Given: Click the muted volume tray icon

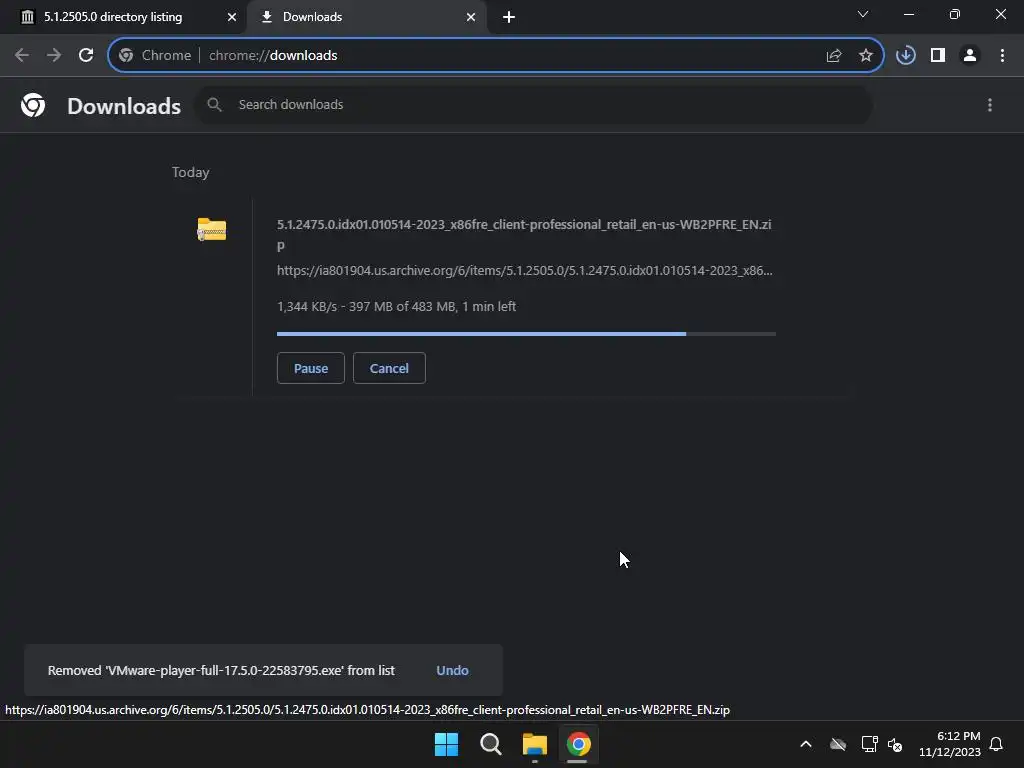Looking at the screenshot, I should pos(895,744).
